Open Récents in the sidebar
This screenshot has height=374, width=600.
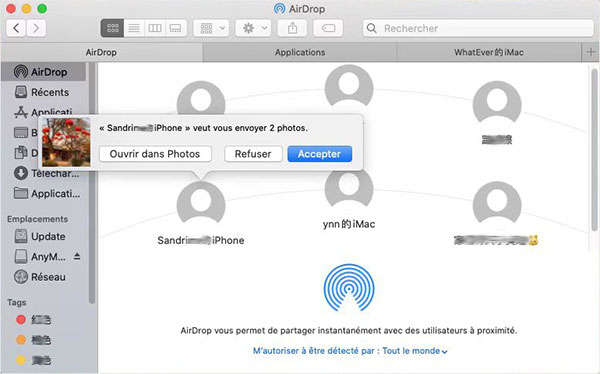(43, 92)
